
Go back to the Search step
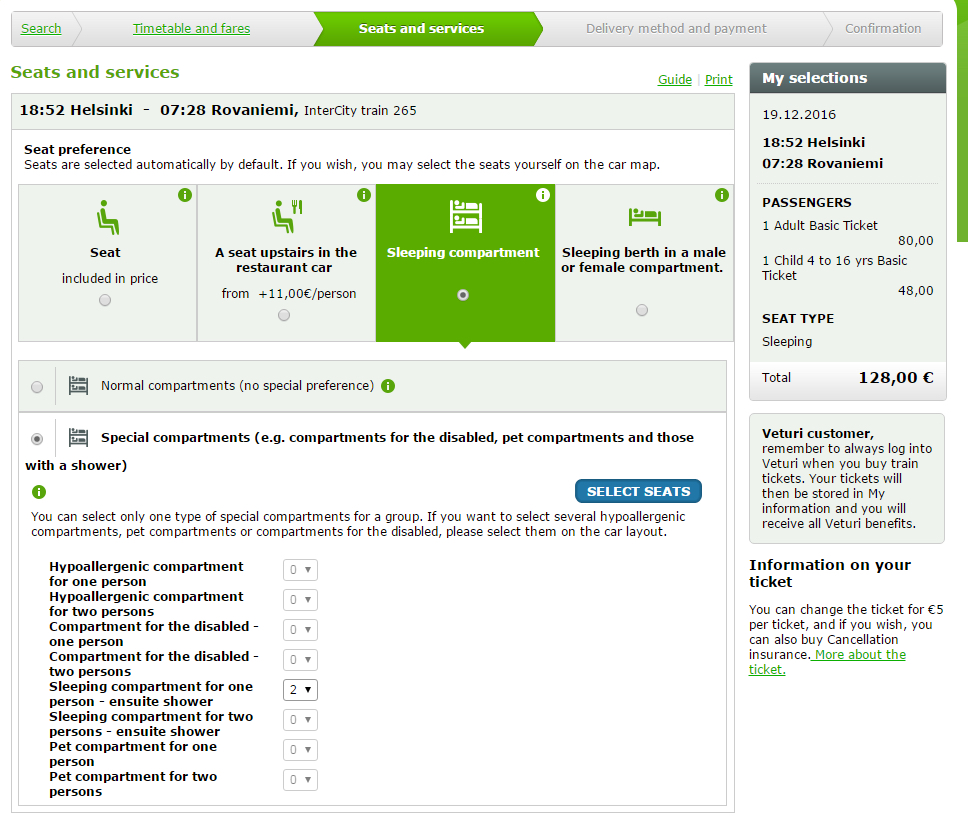(x=41, y=29)
